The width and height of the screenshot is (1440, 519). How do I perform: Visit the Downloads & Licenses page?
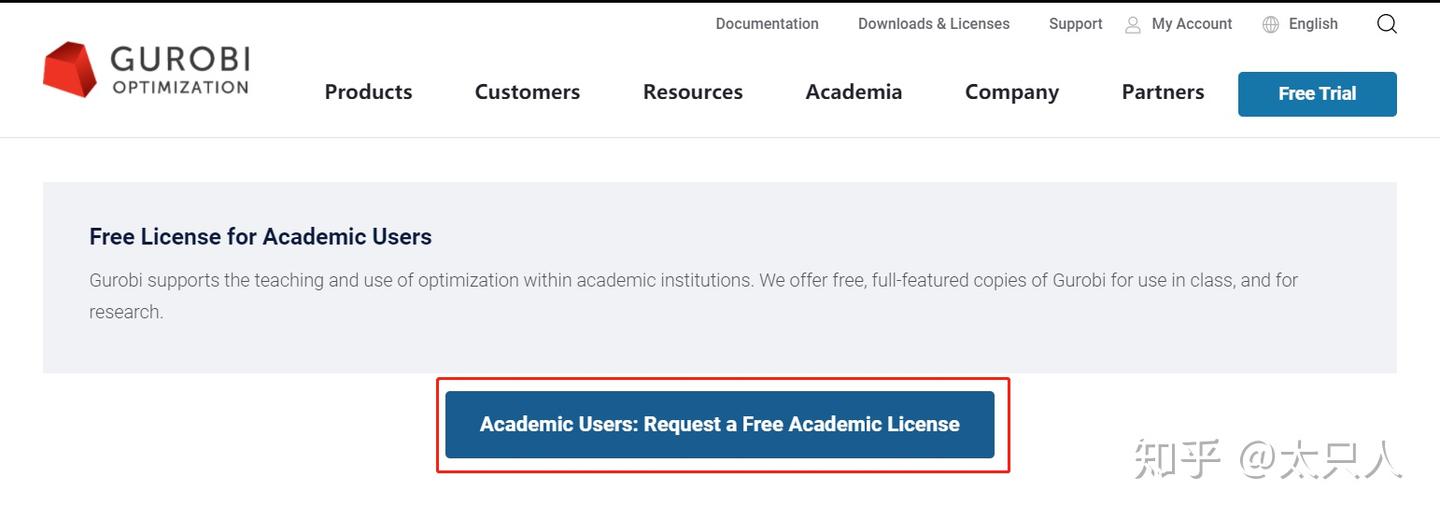(933, 24)
